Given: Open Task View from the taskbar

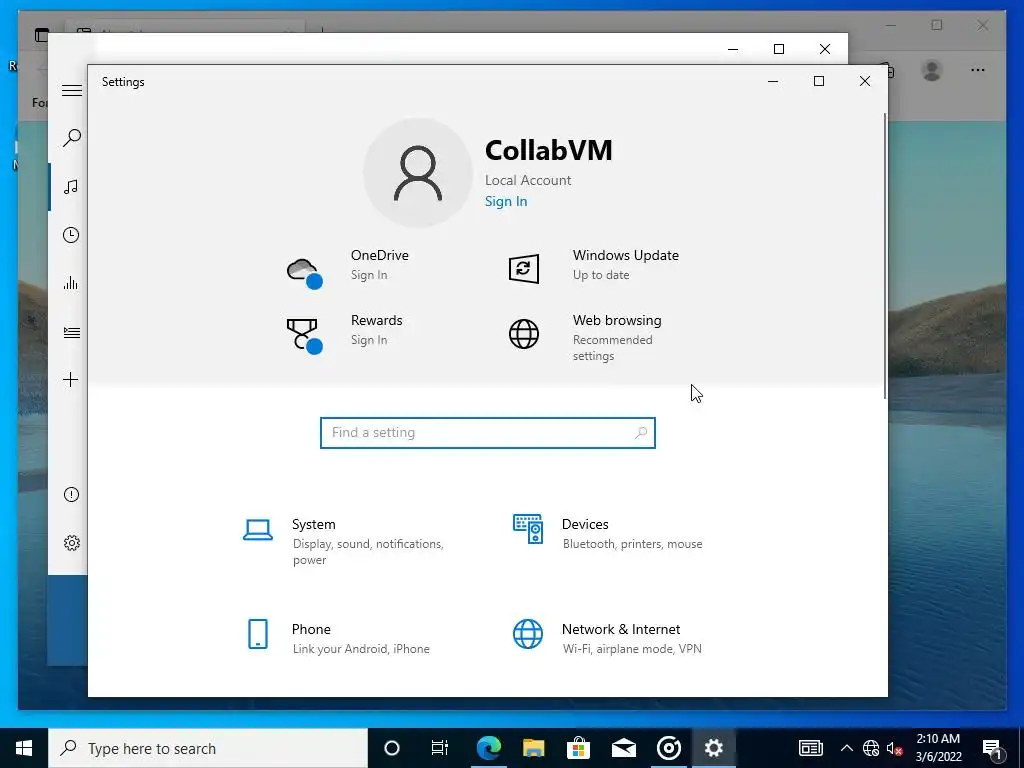Looking at the screenshot, I should [x=440, y=748].
